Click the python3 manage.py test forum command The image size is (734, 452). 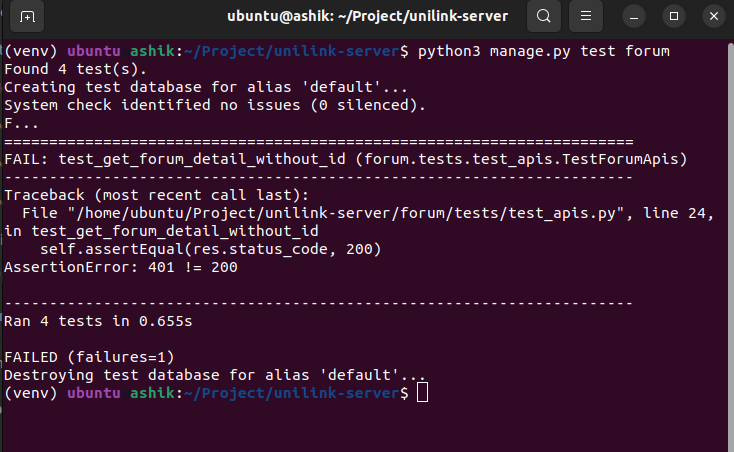(543, 51)
